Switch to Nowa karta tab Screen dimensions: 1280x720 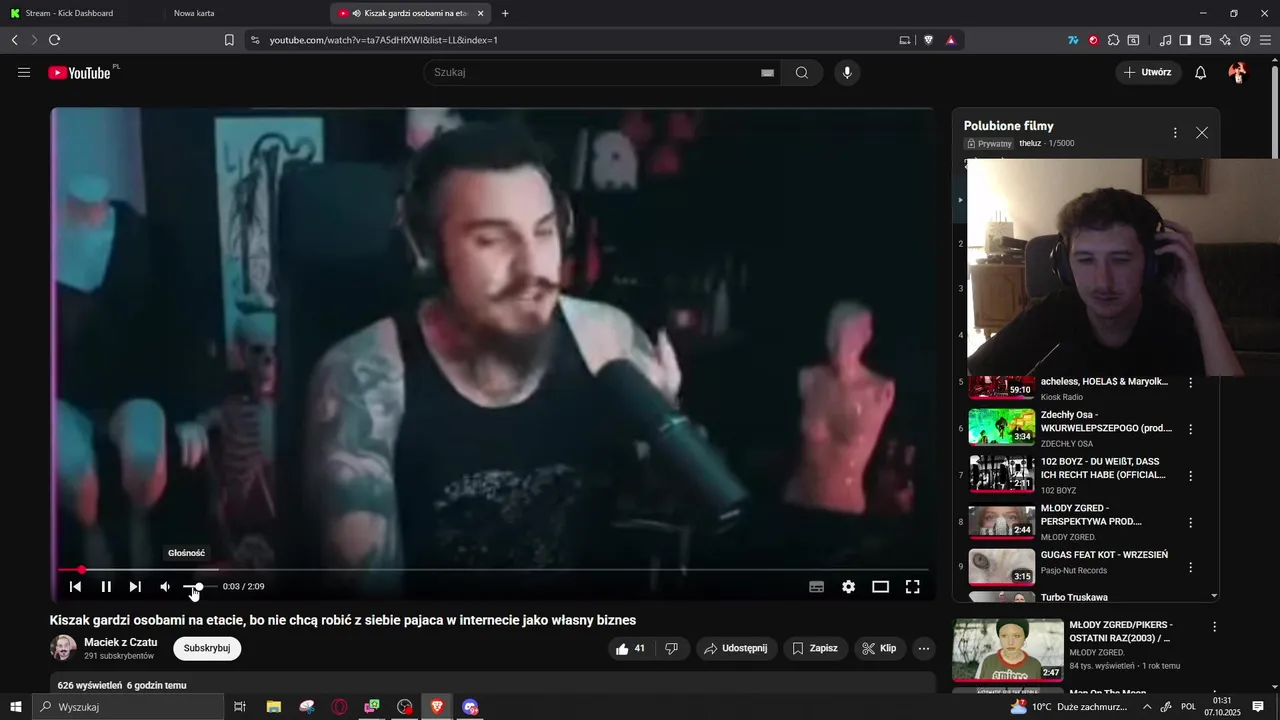(x=194, y=13)
